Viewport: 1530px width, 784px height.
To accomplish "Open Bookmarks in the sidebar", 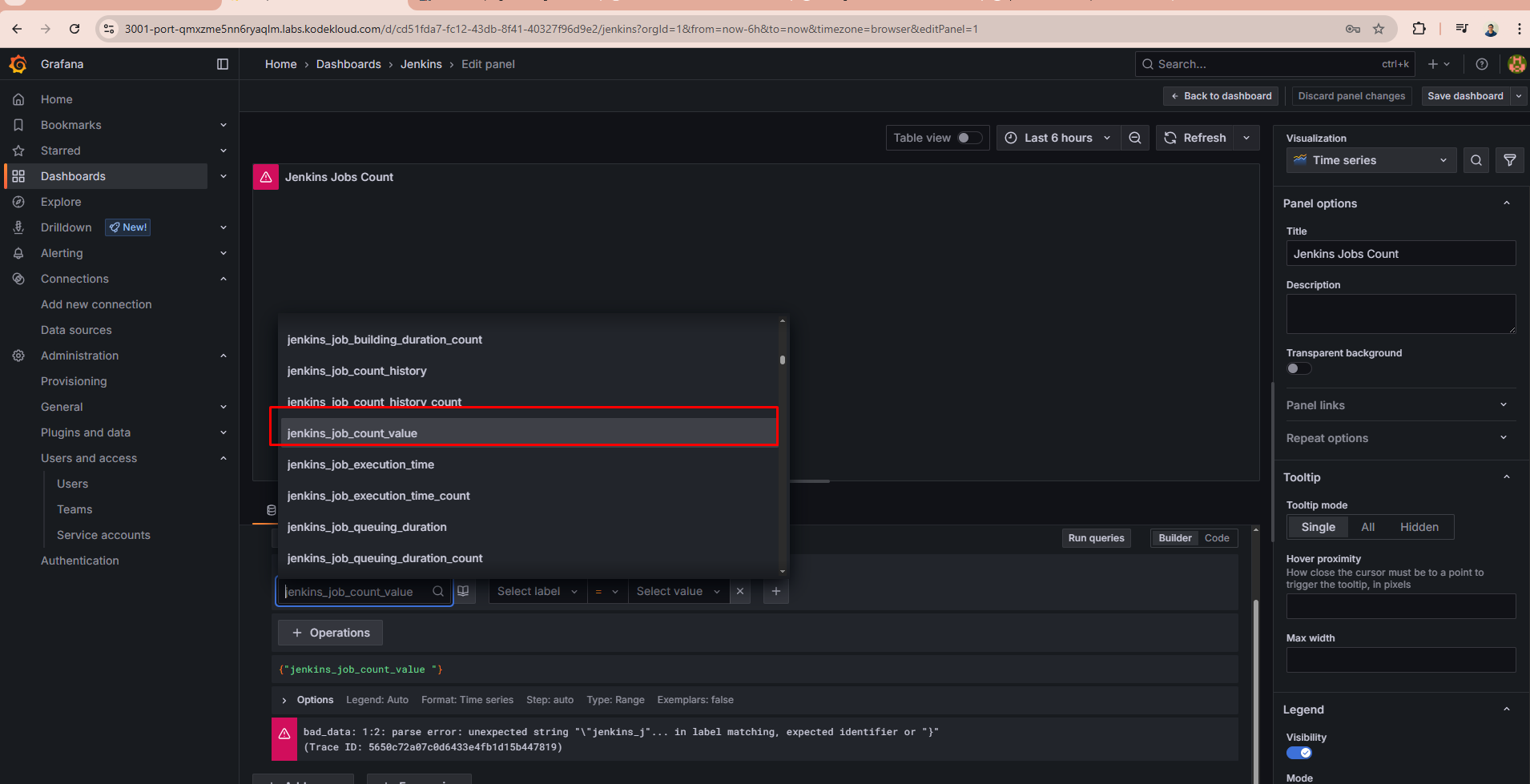I will coord(71,125).
